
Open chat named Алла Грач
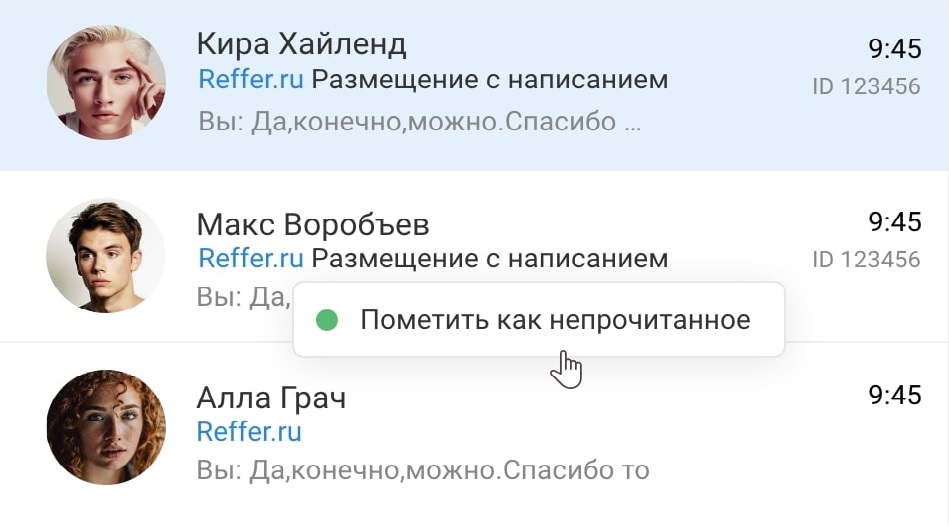pyautogui.click(x=271, y=398)
